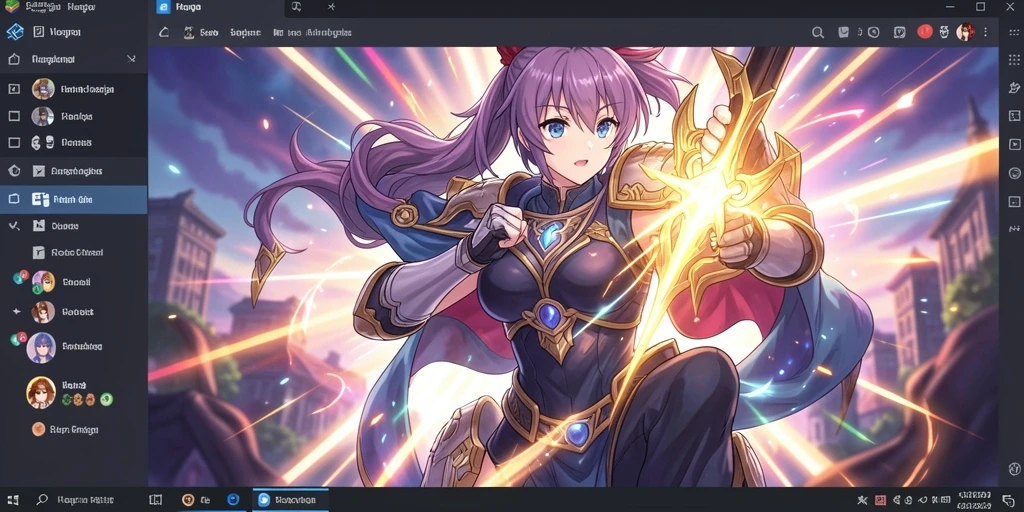Open the dotted grid icon in the right sidebar
The image size is (1024, 512).
click(x=1014, y=58)
